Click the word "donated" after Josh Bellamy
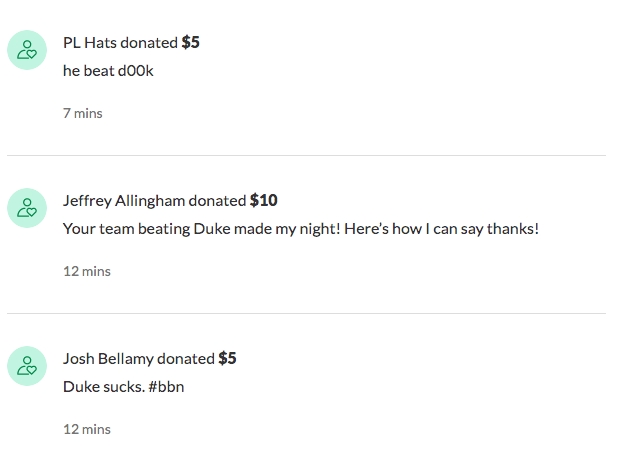620x469 pixels. (186, 358)
